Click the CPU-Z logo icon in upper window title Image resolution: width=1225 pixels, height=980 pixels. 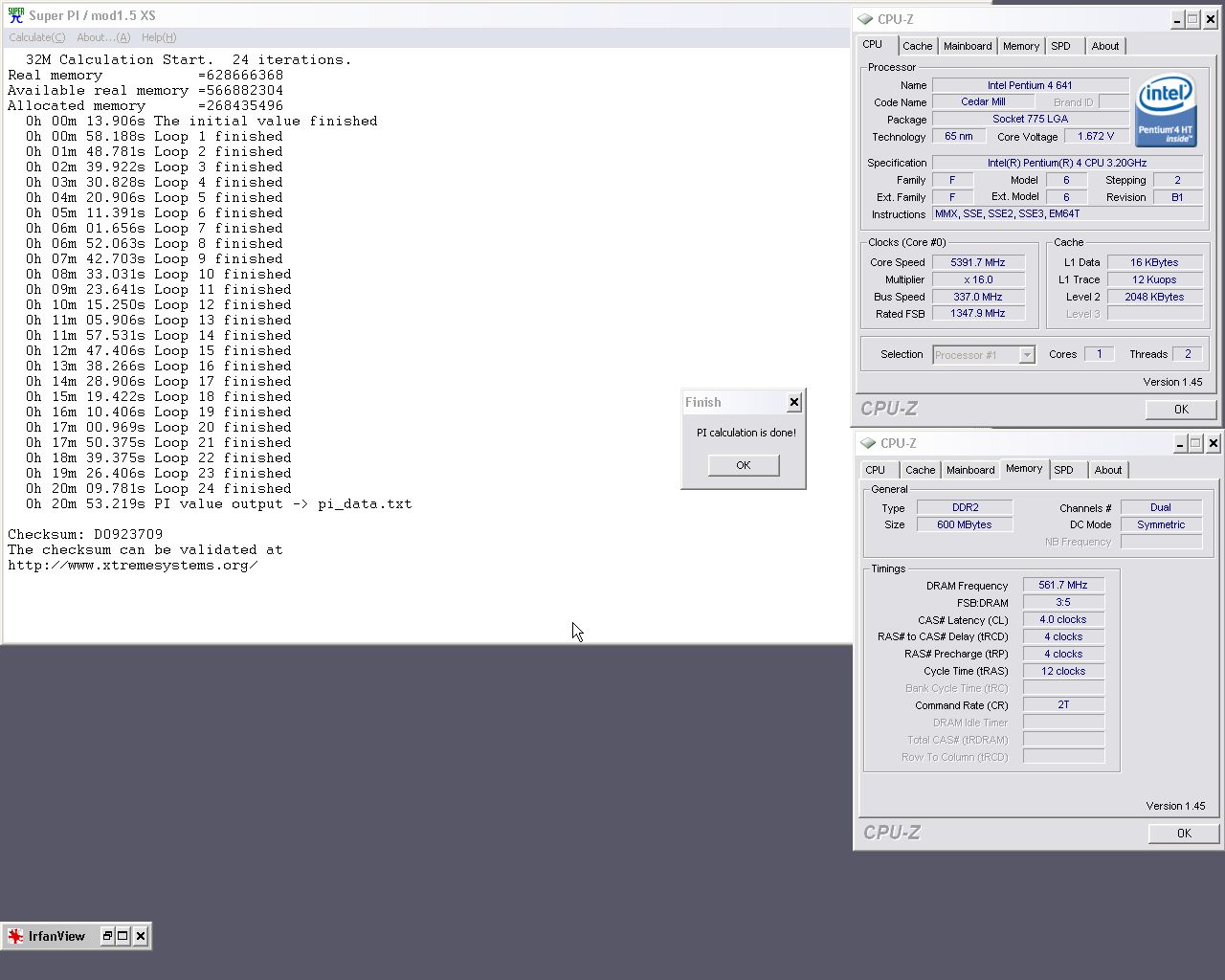[x=865, y=19]
